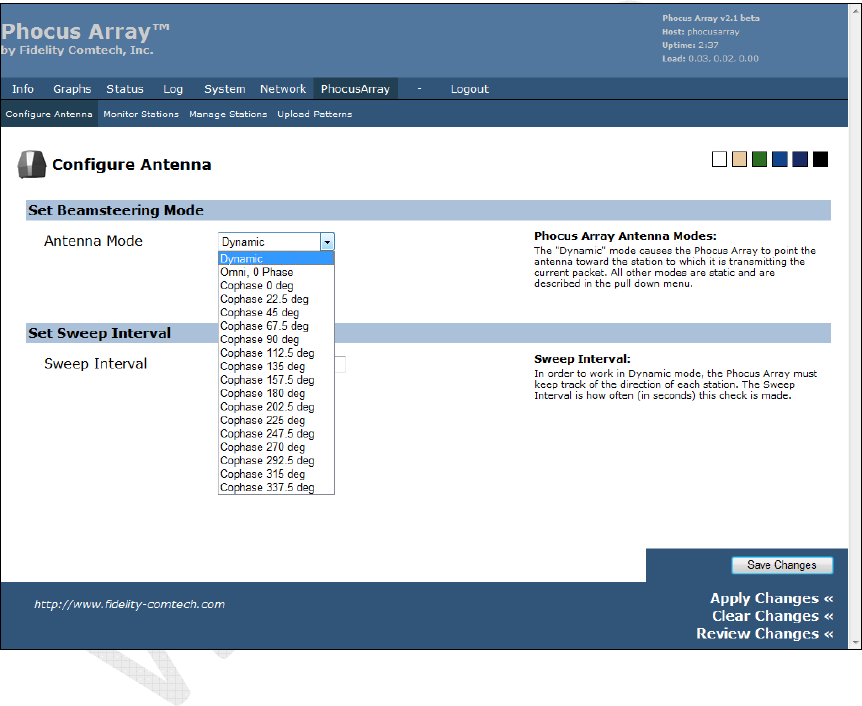
Task: Click the Save Changes button
Action: click(x=782, y=565)
